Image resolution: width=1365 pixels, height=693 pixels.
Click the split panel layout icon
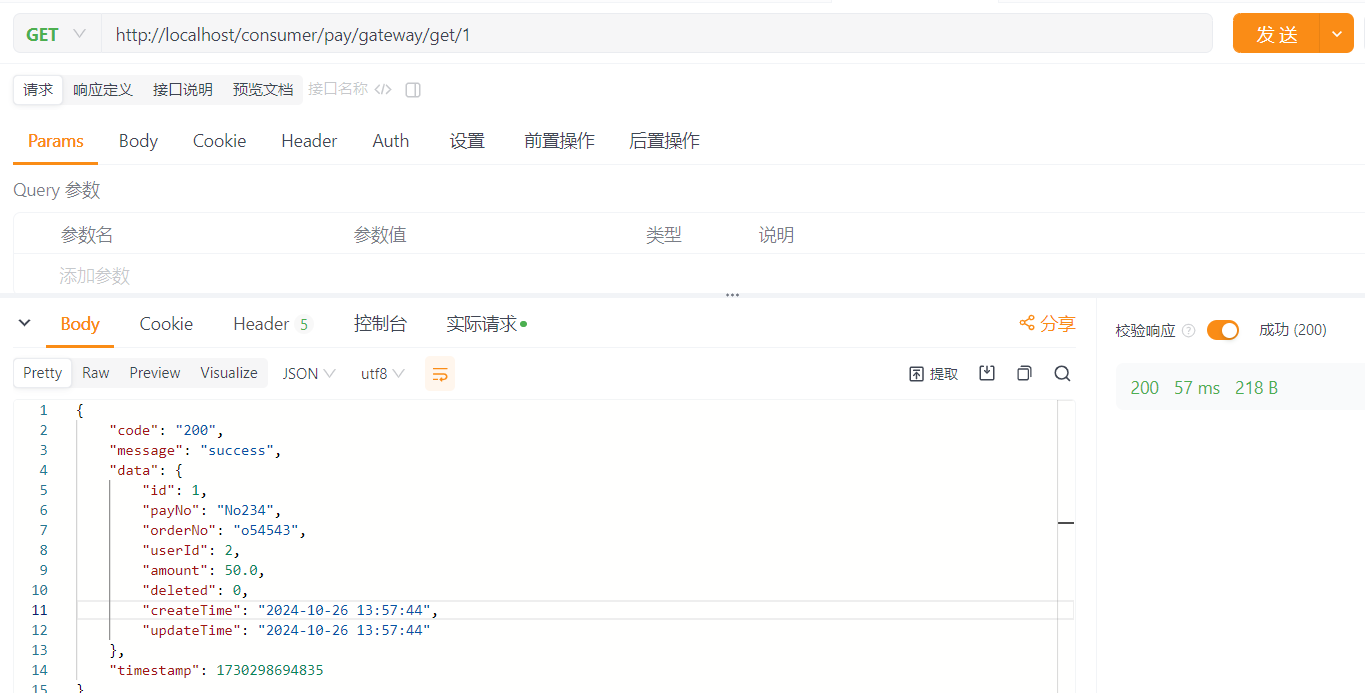click(413, 90)
